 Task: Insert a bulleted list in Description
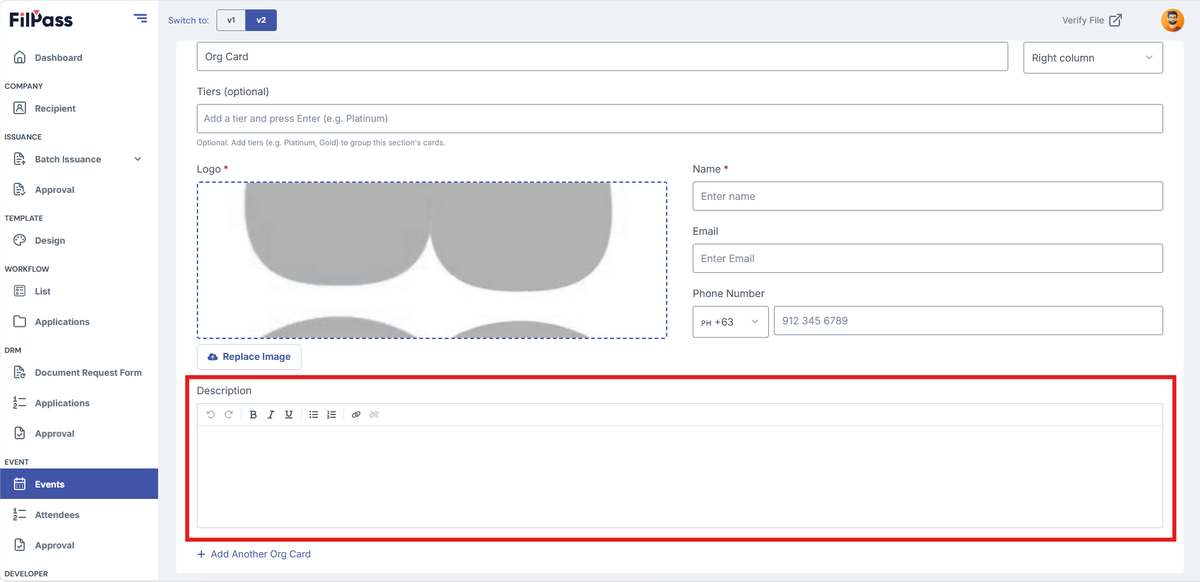(x=313, y=414)
